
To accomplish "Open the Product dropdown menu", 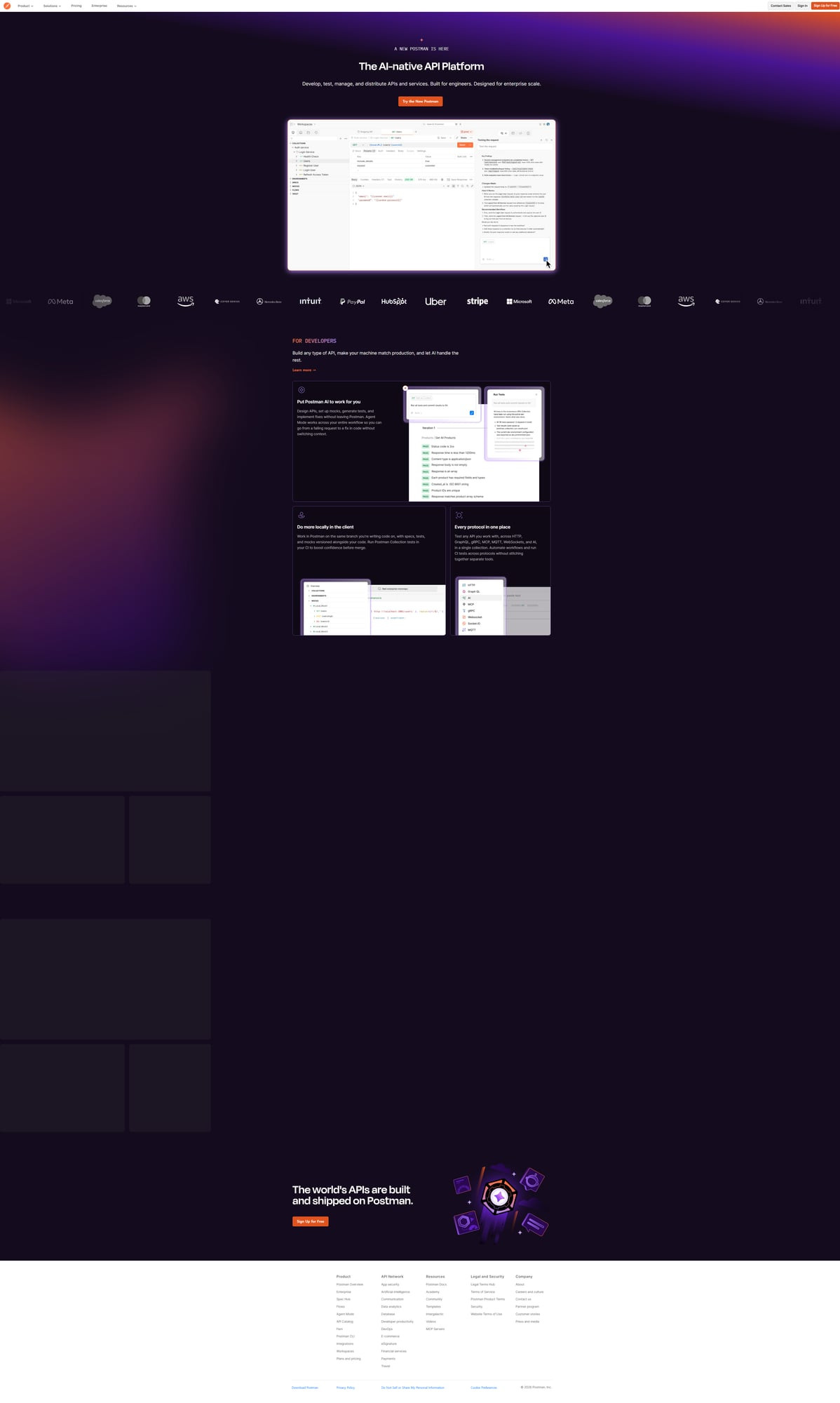I will [x=25, y=6].
